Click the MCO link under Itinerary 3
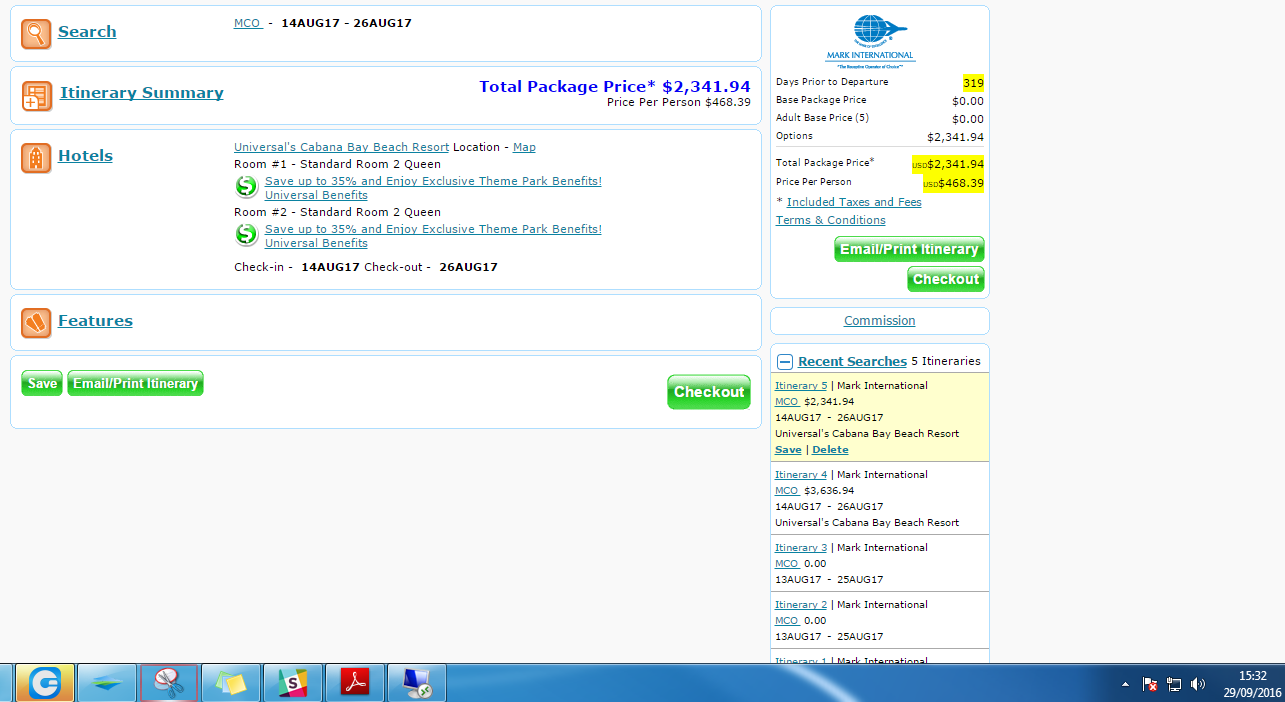Screen dimensions: 1285x702 click(787, 563)
